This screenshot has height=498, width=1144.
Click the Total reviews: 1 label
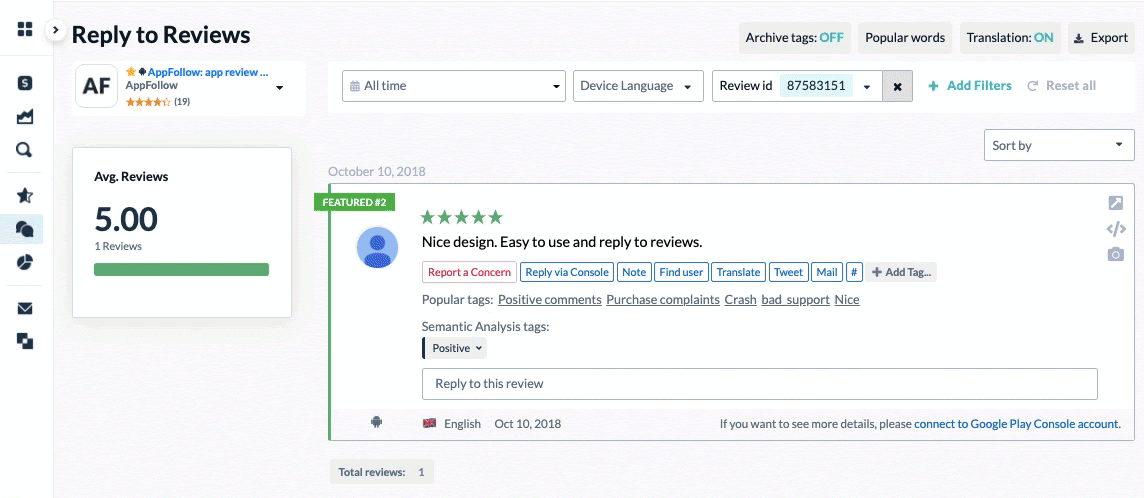(382, 472)
